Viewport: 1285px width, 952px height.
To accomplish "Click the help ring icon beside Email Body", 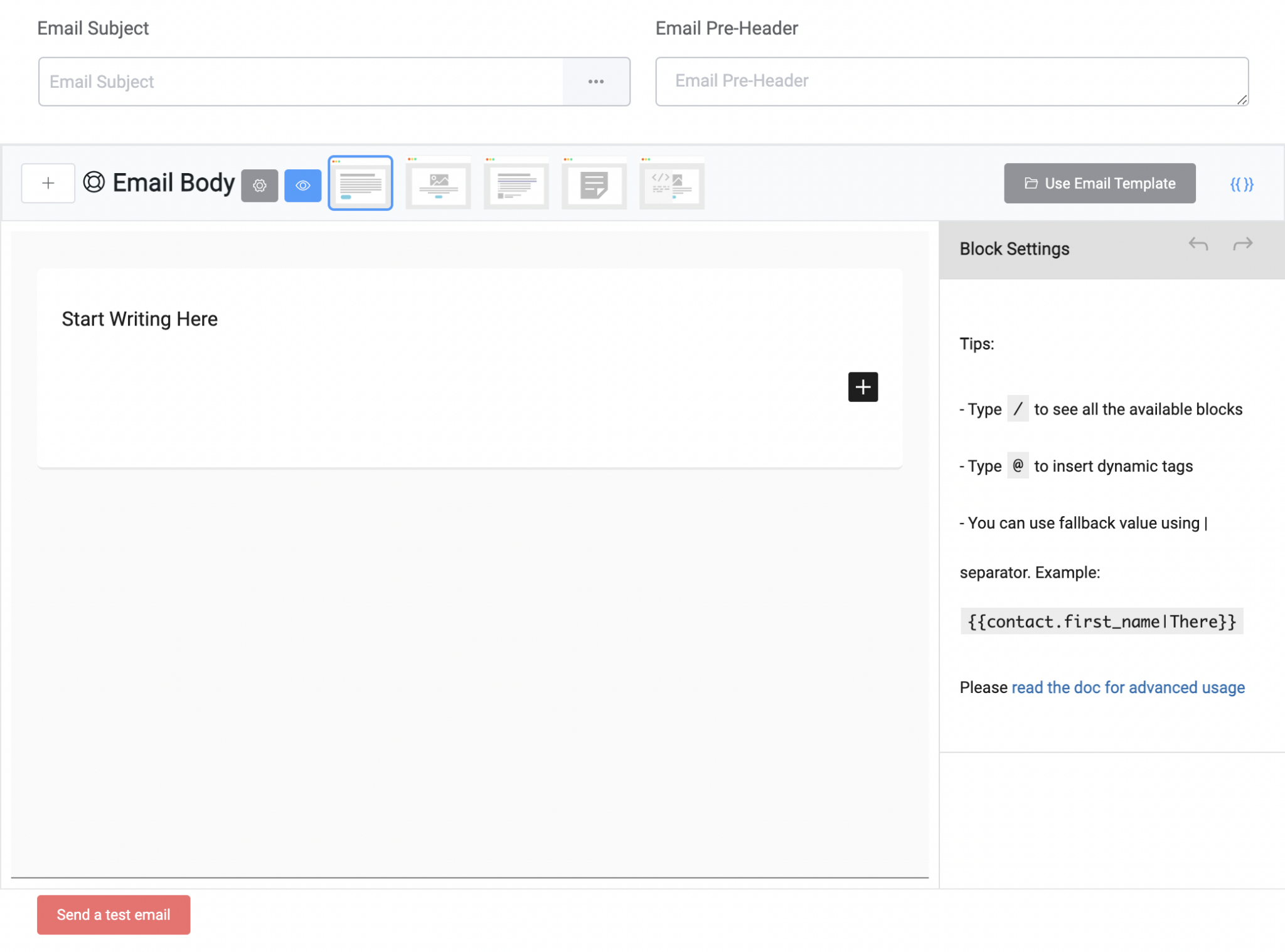I will 93,183.
